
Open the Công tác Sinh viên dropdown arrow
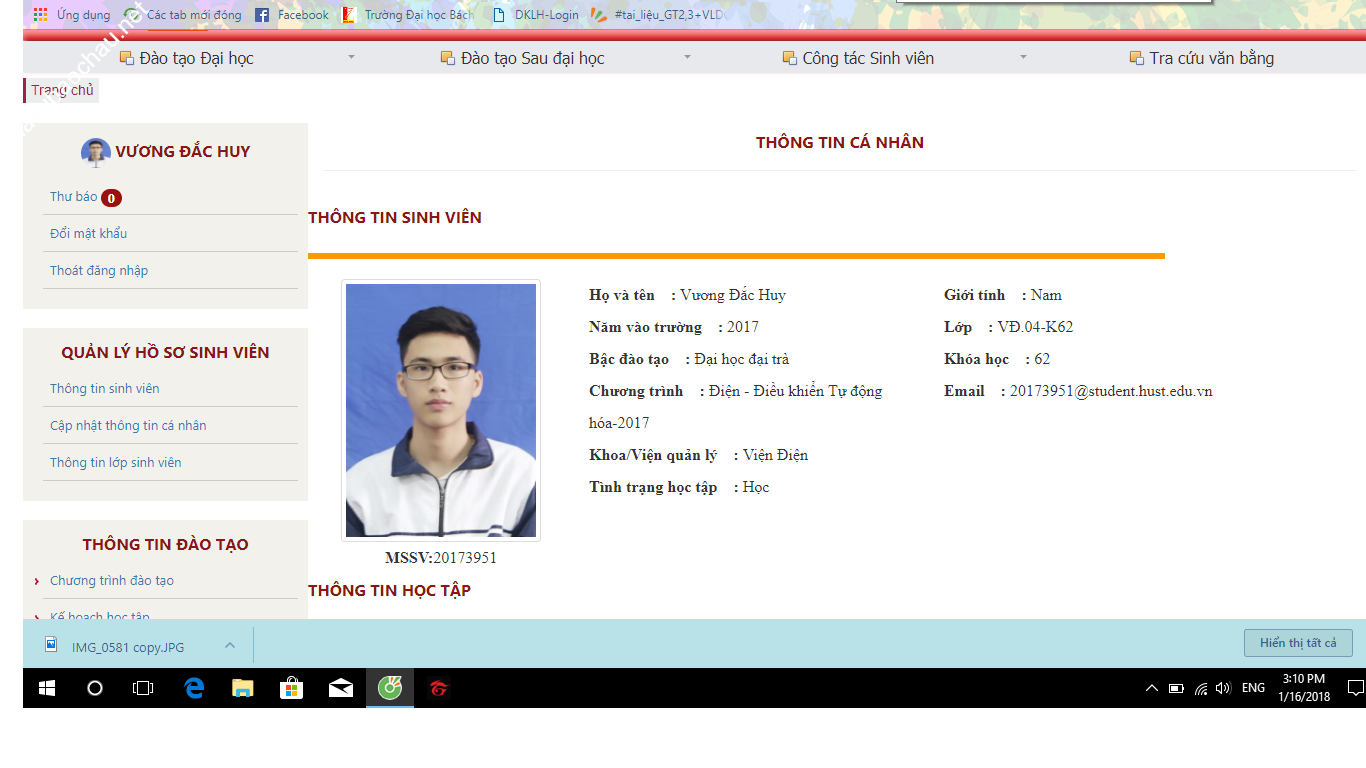(x=1023, y=58)
